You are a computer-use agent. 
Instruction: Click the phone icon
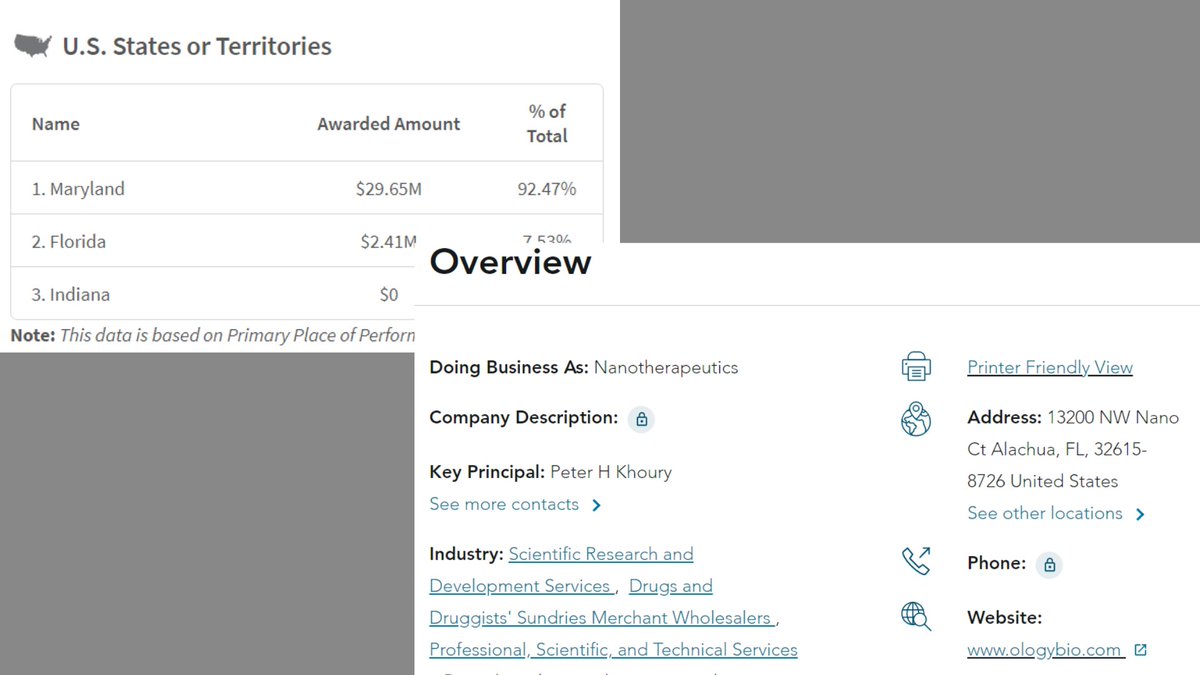915,562
